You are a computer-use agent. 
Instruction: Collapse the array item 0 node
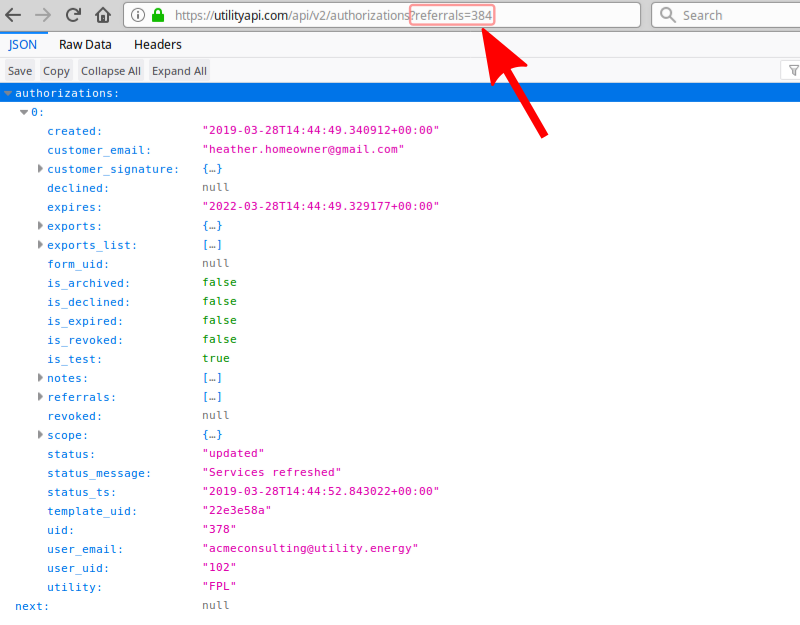tap(24, 112)
